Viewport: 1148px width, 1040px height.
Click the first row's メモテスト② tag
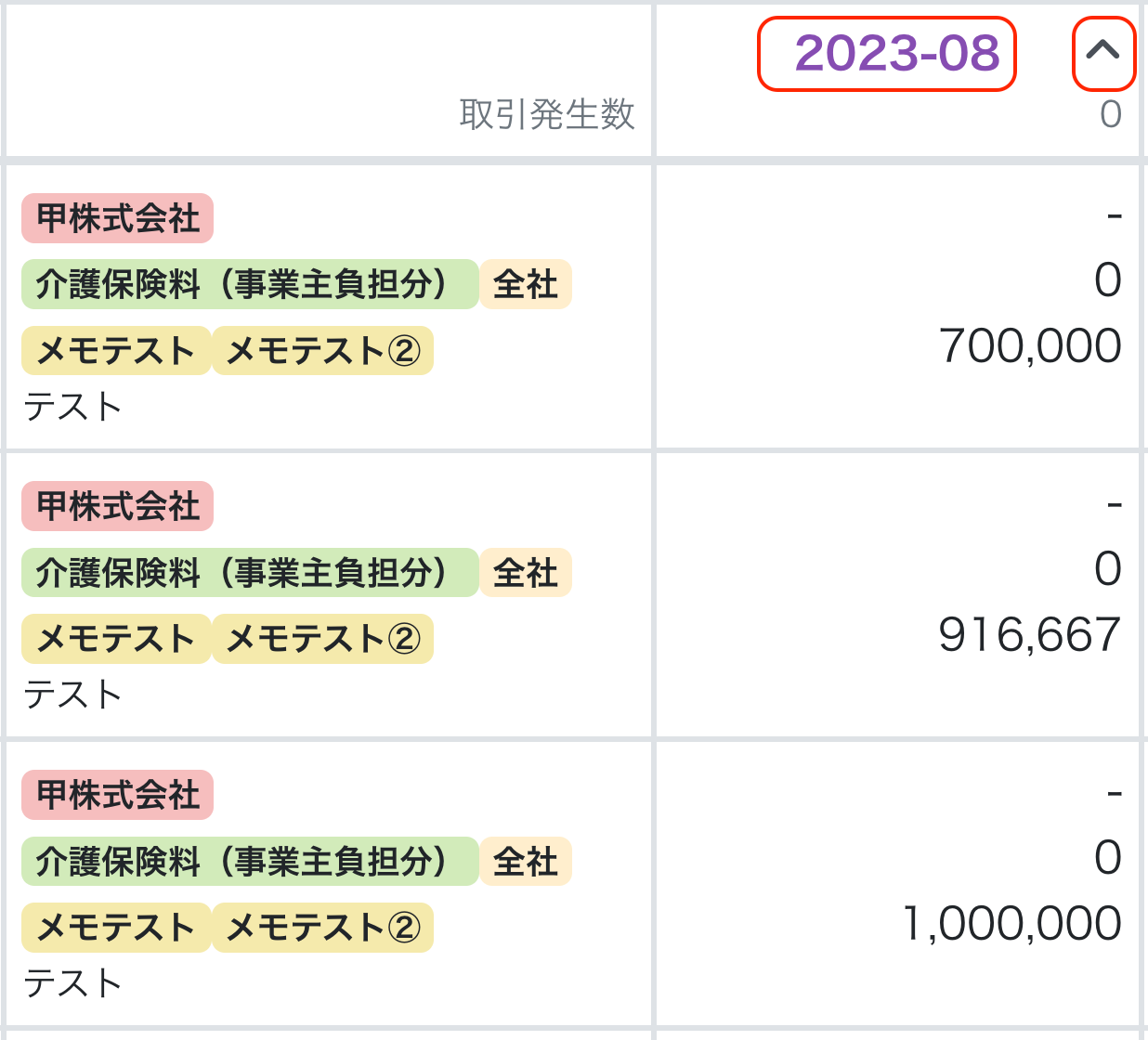(323, 350)
